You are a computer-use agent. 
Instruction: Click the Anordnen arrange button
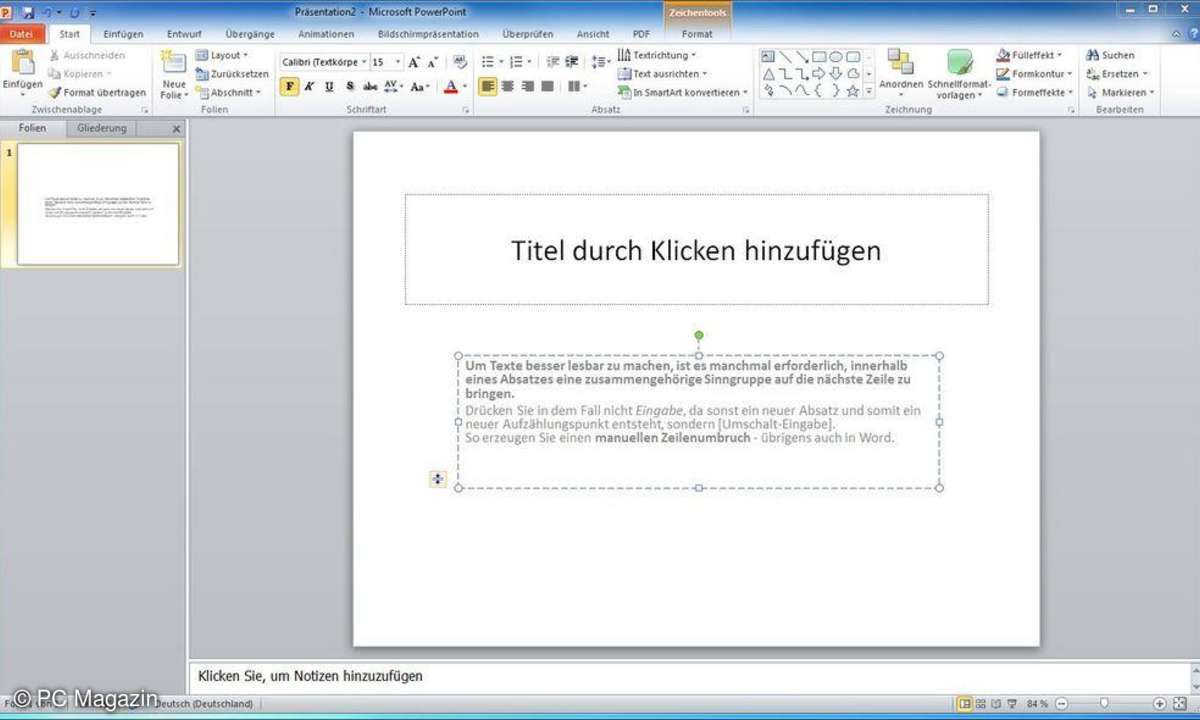click(x=901, y=73)
